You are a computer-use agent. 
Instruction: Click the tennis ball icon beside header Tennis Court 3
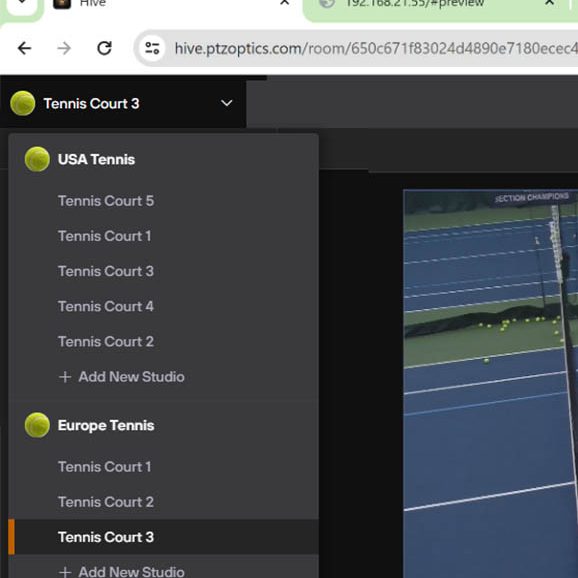23,103
